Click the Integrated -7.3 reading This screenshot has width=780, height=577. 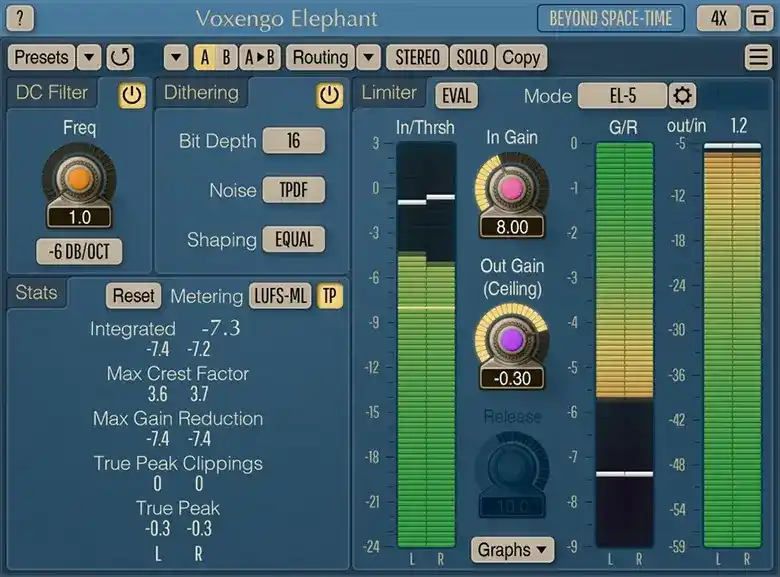point(221,328)
